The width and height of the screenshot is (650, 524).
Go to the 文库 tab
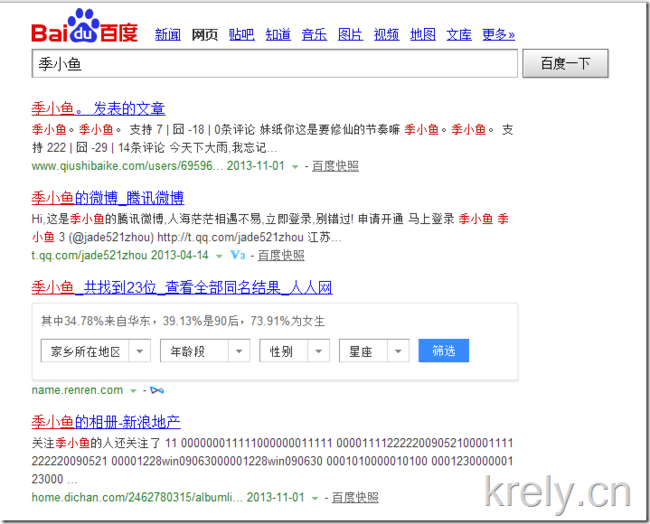[459, 34]
